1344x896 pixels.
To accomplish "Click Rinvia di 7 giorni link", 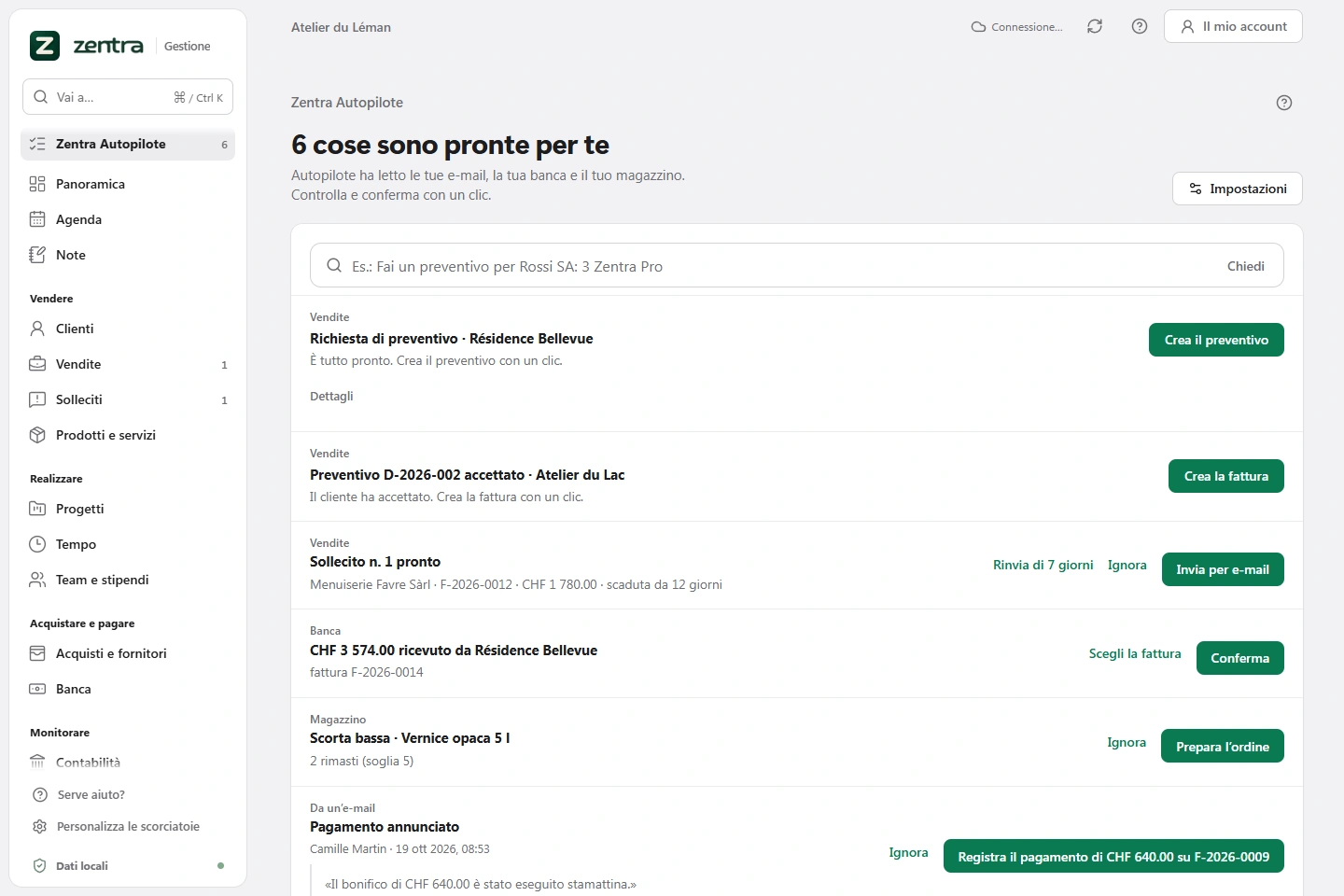I will (1043, 565).
